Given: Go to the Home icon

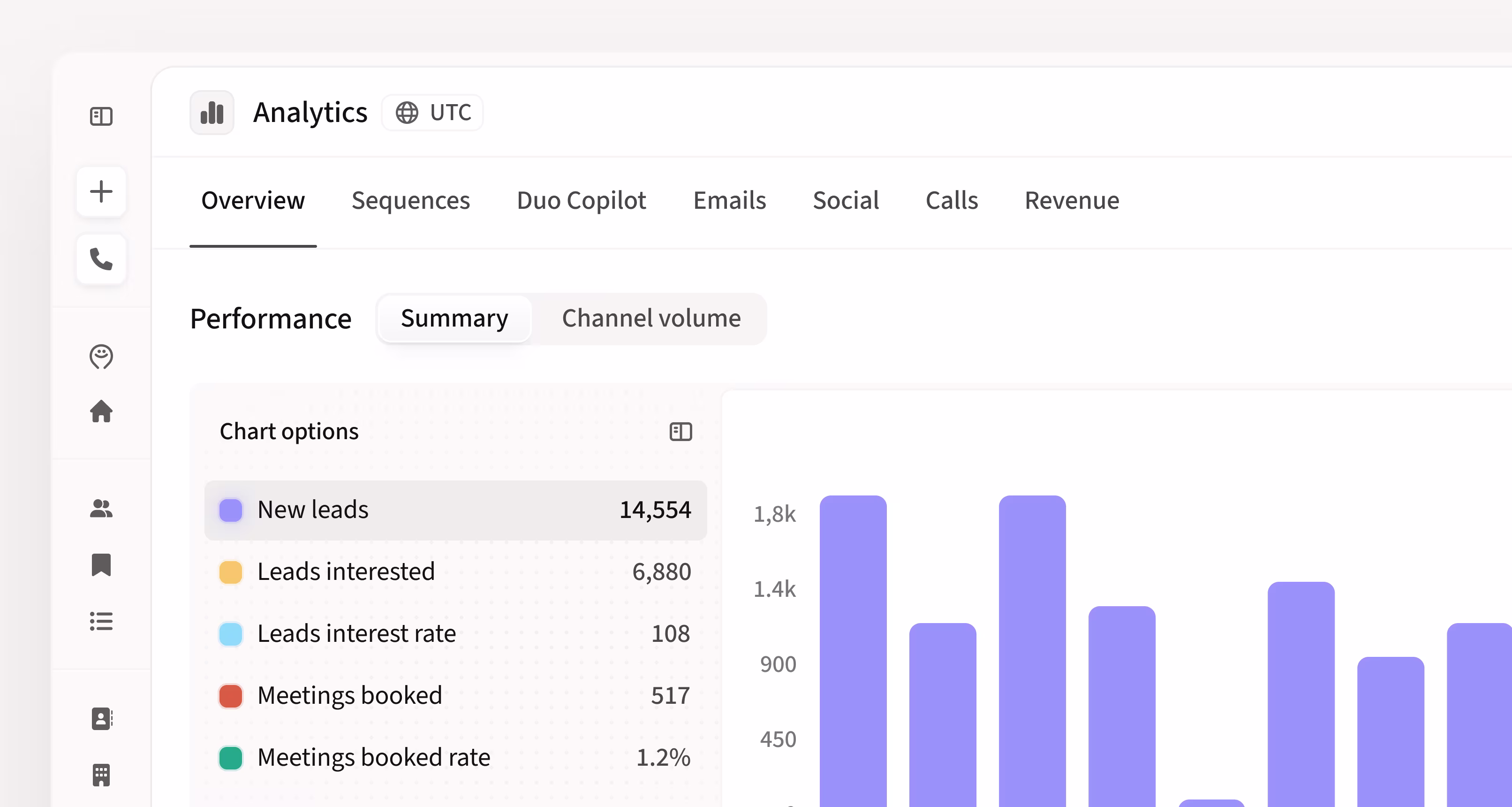Looking at the screenshot, I should point(101,411).
